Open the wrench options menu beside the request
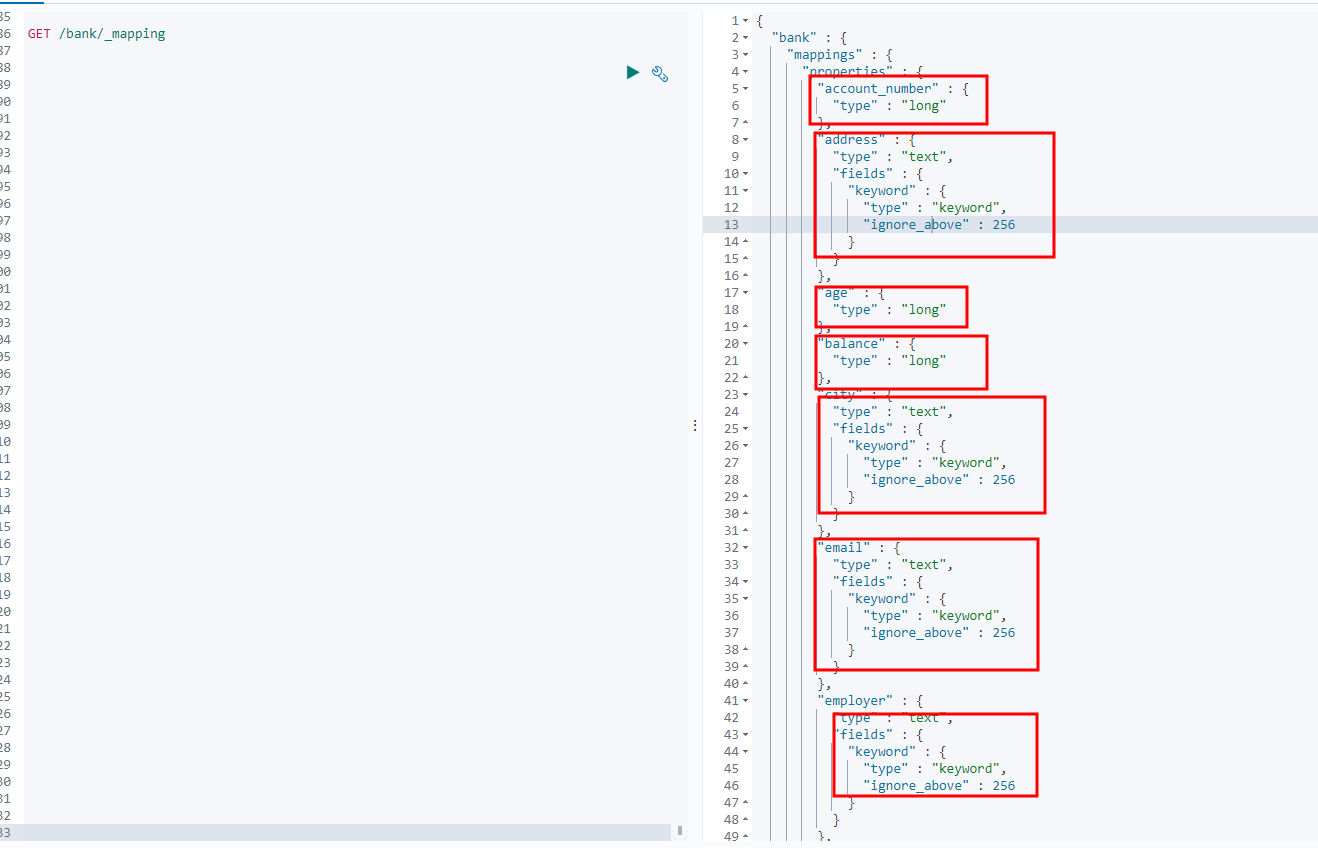The height and width of the screenshot is (848, 1318). [x=660, y=73]
